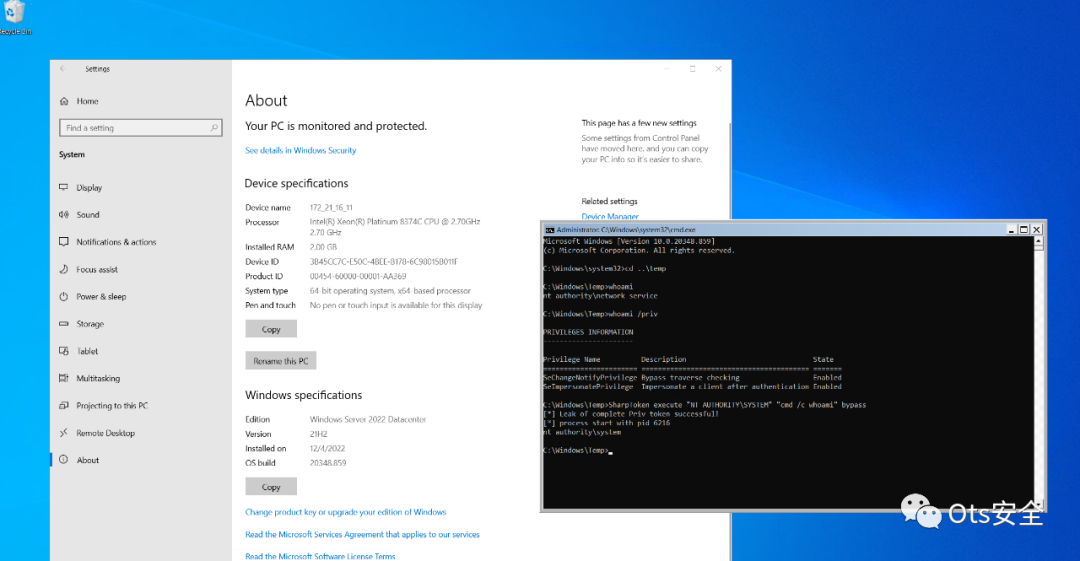Click the Projecting to this PC icon
This screenshot has height=561, width=1080.
coord(64,405)
